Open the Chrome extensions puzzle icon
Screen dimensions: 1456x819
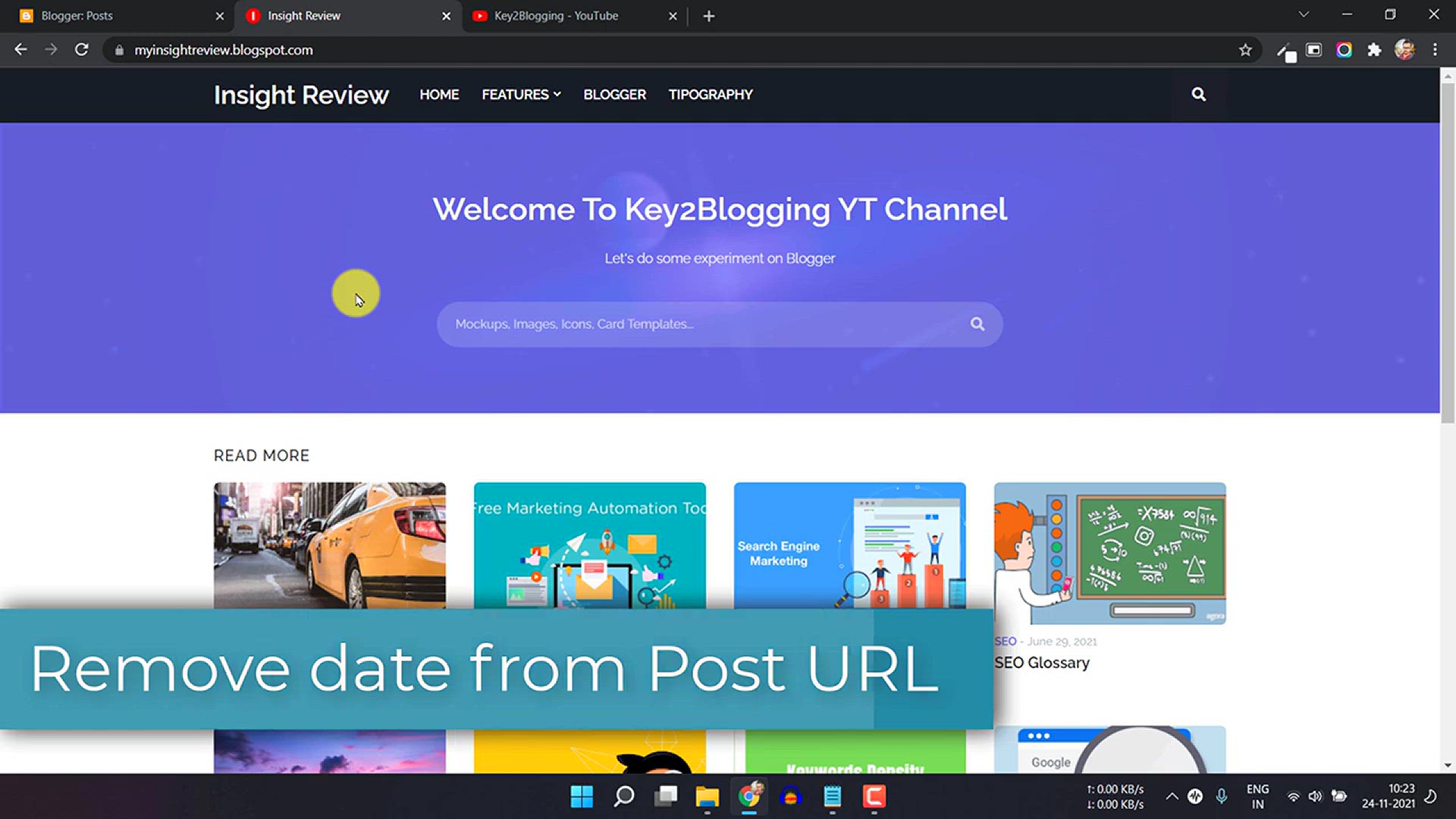click(x=1374, y=50)
